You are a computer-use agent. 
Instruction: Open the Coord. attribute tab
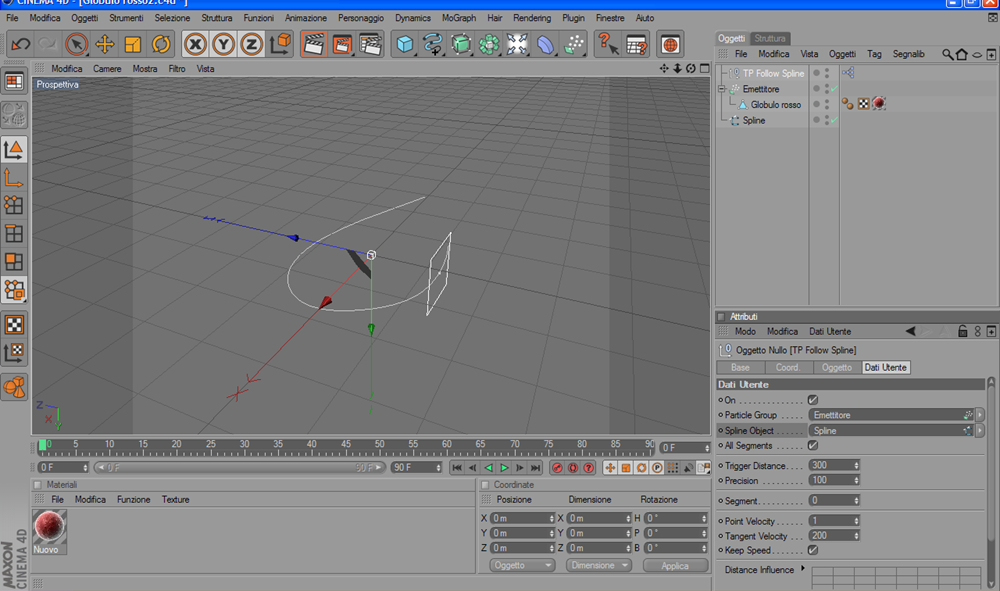pos(788,367)
